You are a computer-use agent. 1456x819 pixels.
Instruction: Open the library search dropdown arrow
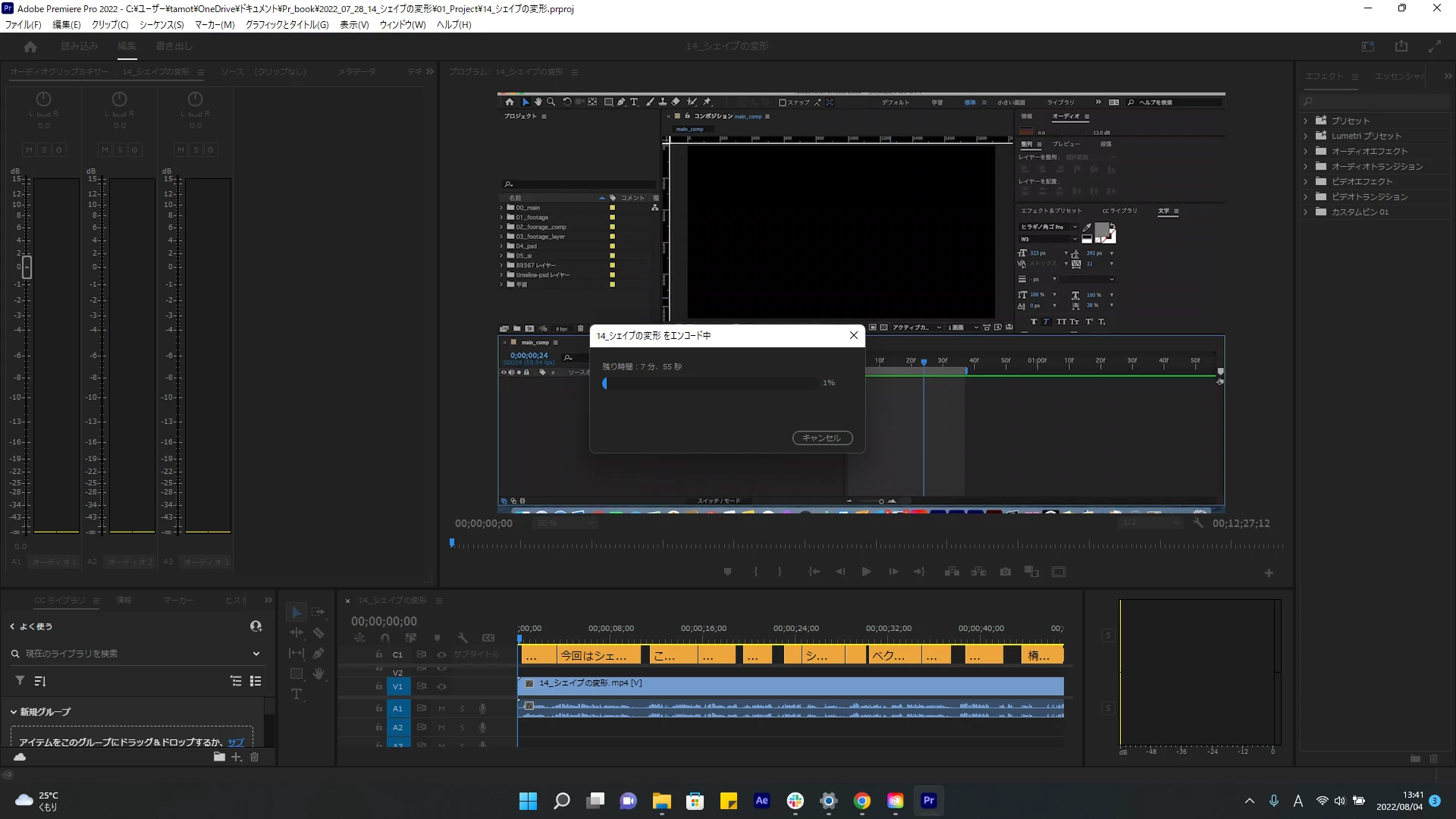pyautogui.click(x=256, y=654)
